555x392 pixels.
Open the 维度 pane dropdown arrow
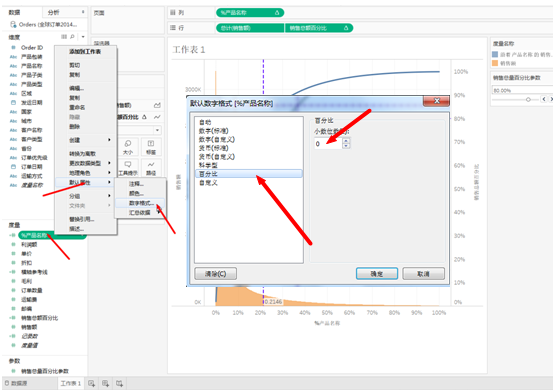point(83,36)
